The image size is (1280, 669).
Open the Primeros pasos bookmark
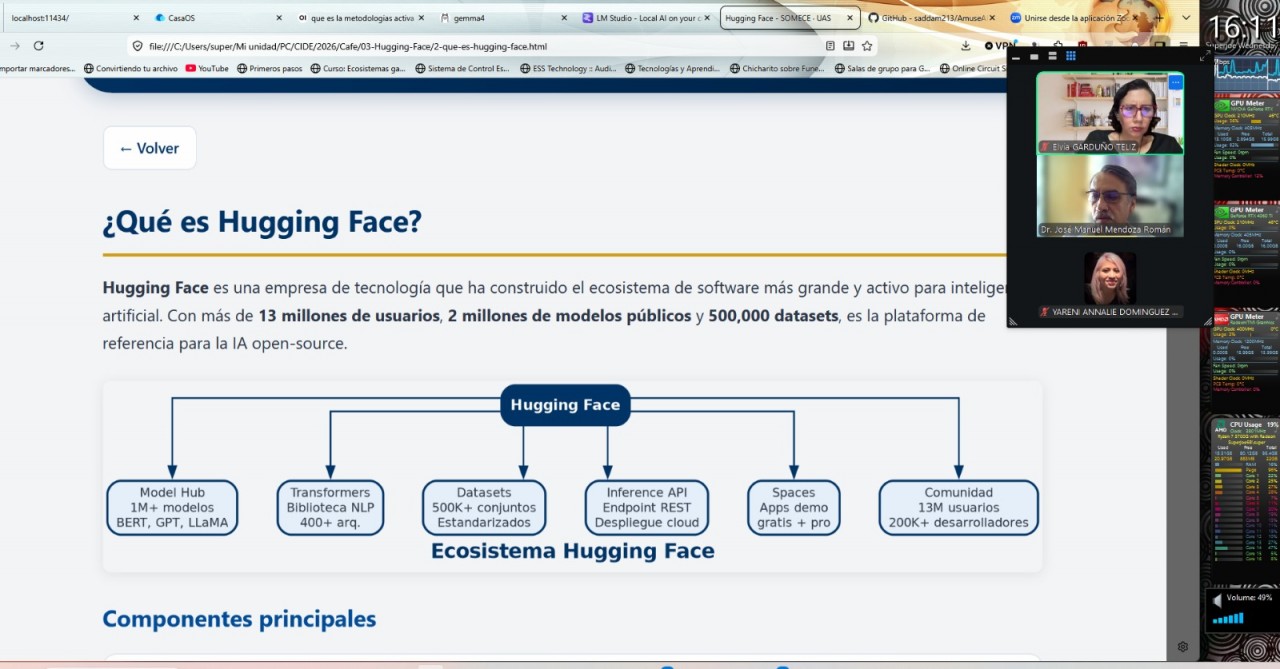[x=269, y=69]
